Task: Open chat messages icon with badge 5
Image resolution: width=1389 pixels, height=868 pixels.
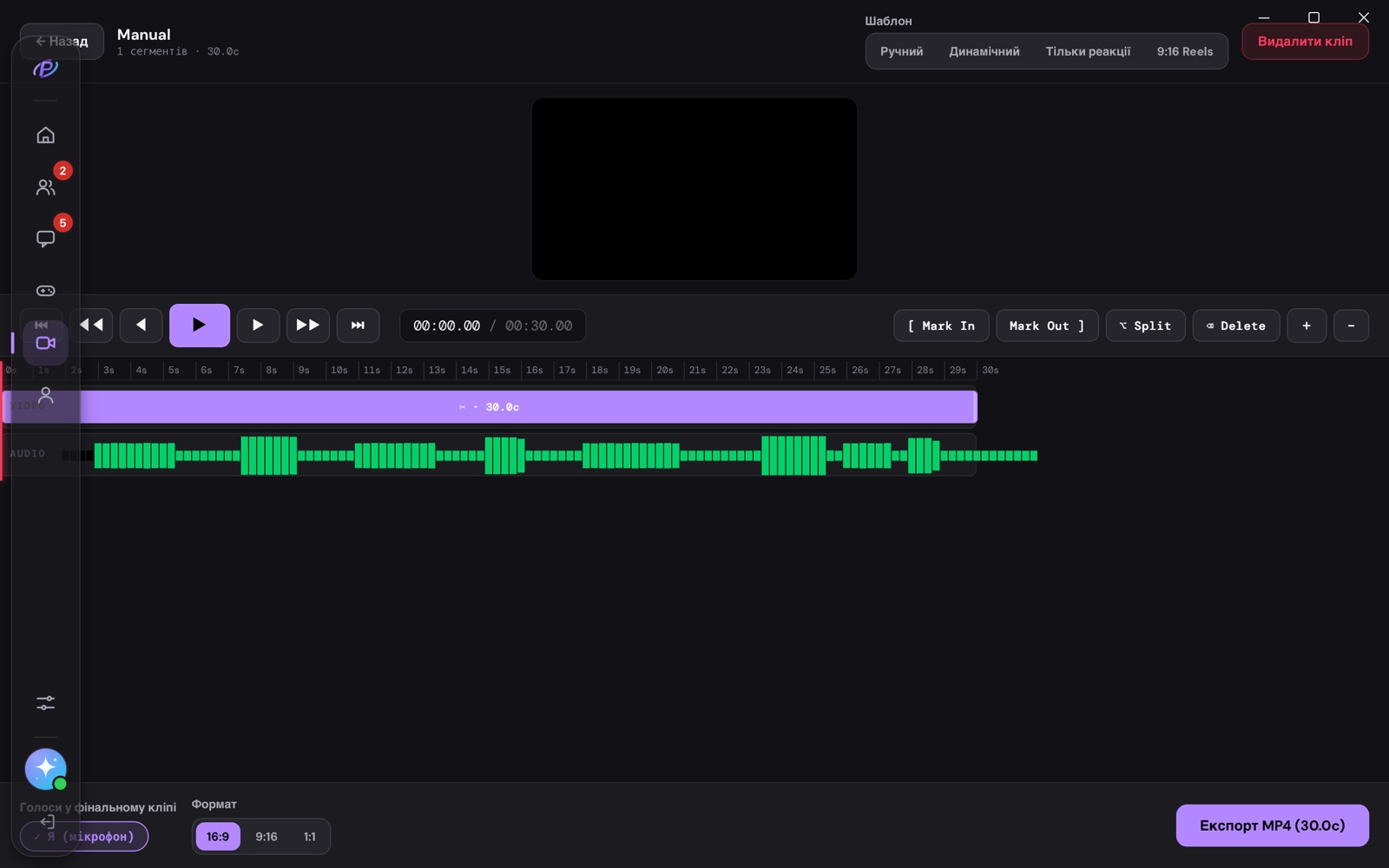Action: click(x=45, y=239)
